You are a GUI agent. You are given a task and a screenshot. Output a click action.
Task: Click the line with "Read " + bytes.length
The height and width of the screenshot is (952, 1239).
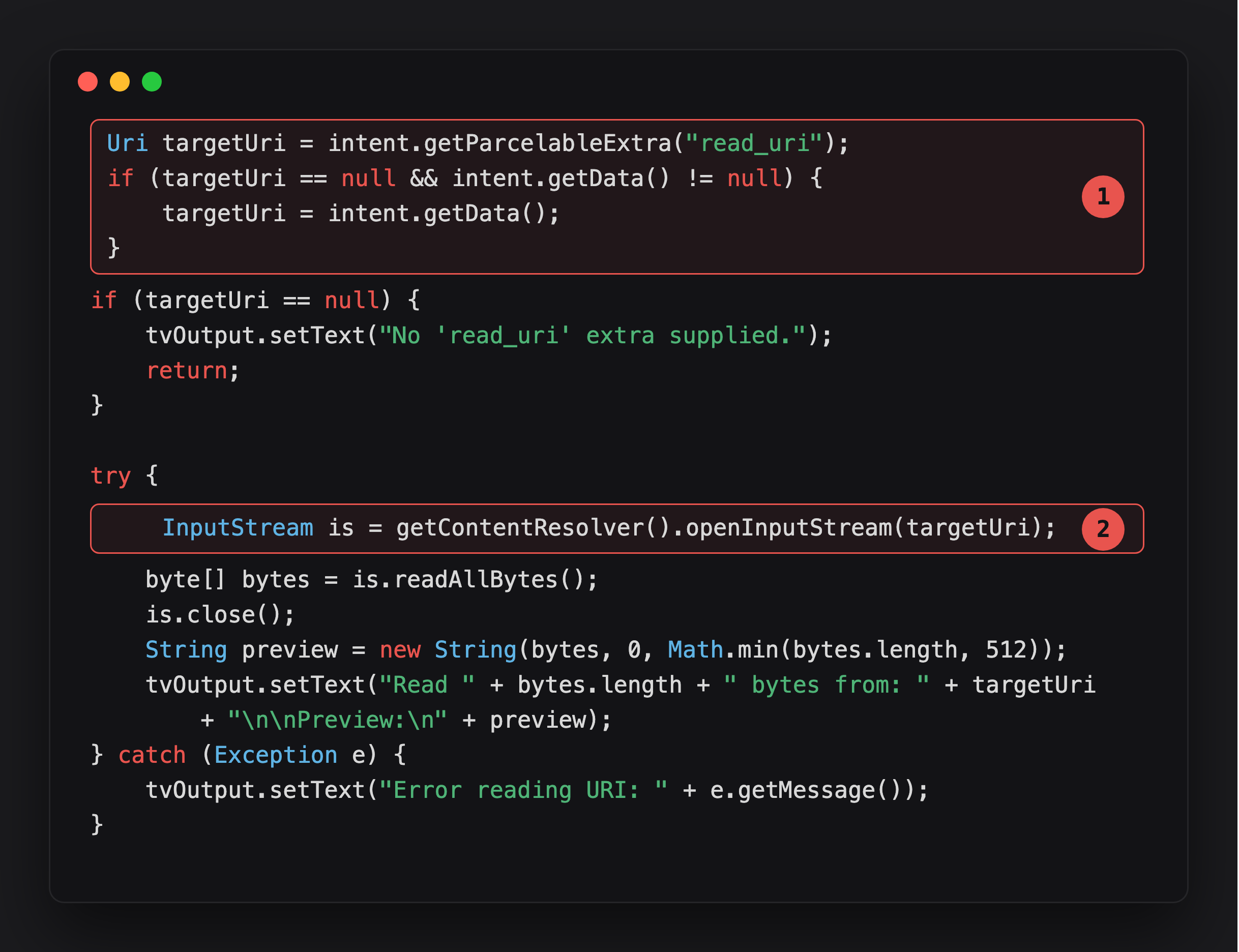click(x=621, y=685)
